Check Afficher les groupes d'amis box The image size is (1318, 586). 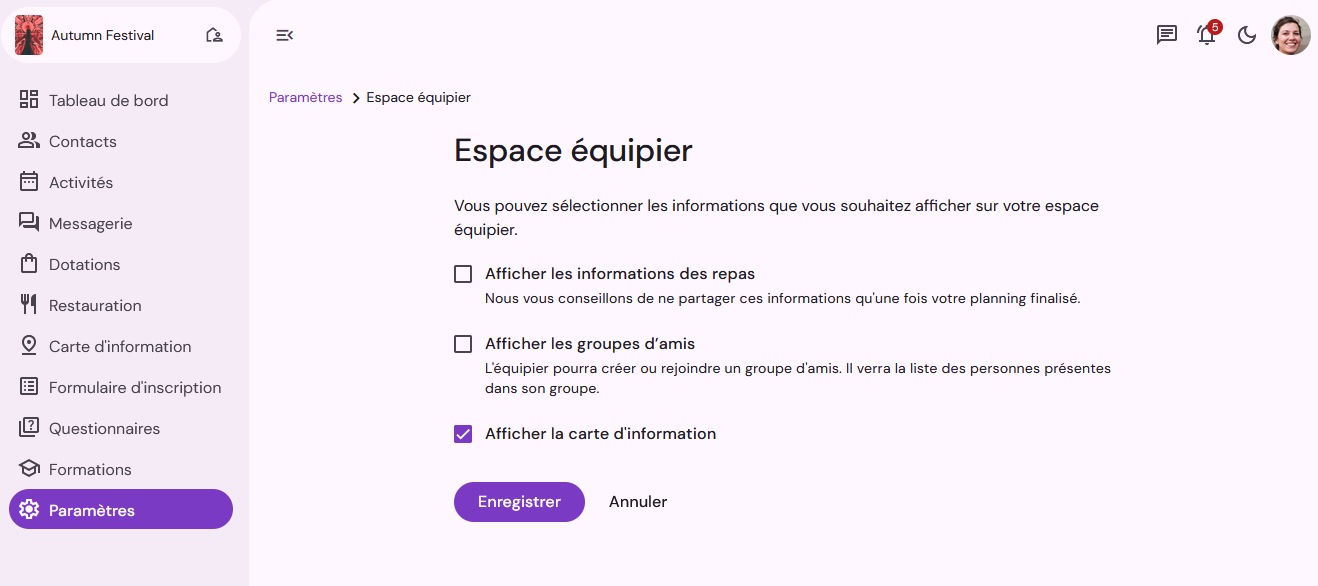tap(463, 344)
